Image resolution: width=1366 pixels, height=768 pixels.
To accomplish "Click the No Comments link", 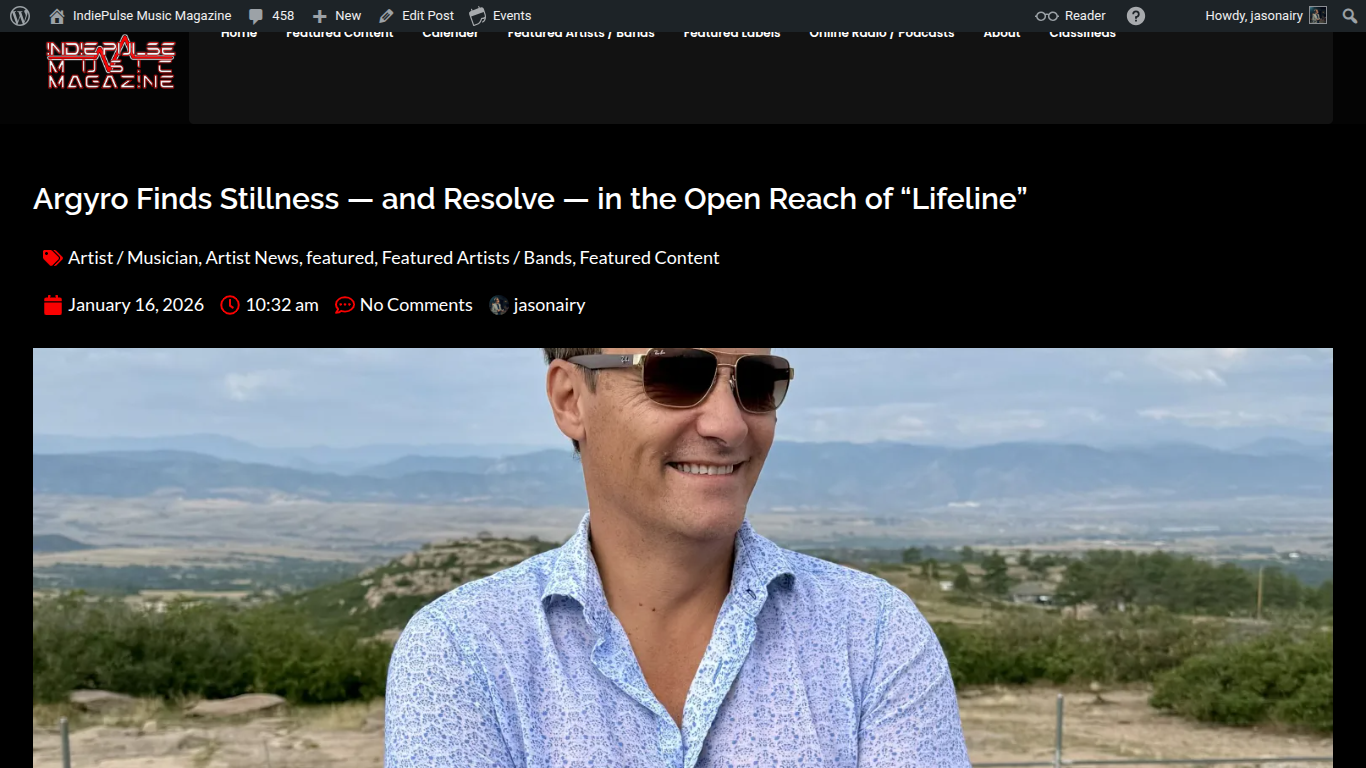I will pyautogui.click(x=416, y=305).
